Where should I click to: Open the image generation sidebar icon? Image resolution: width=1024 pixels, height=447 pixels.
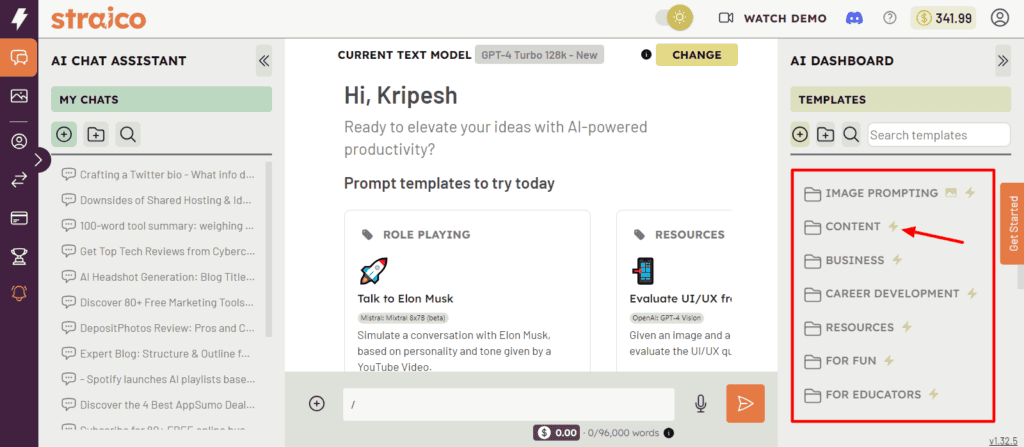[18, 97]
